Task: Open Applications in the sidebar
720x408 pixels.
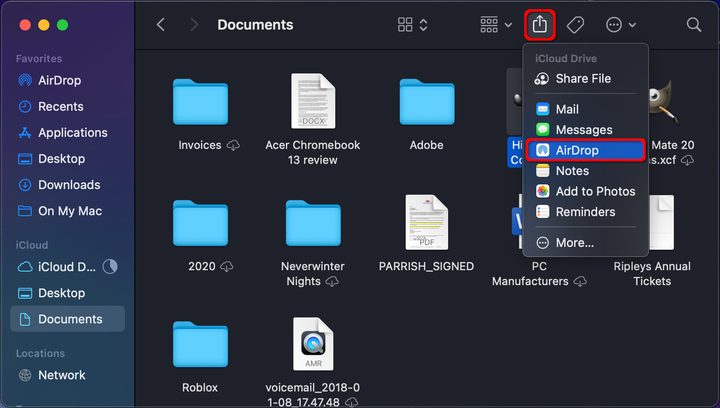Action: 68,133
